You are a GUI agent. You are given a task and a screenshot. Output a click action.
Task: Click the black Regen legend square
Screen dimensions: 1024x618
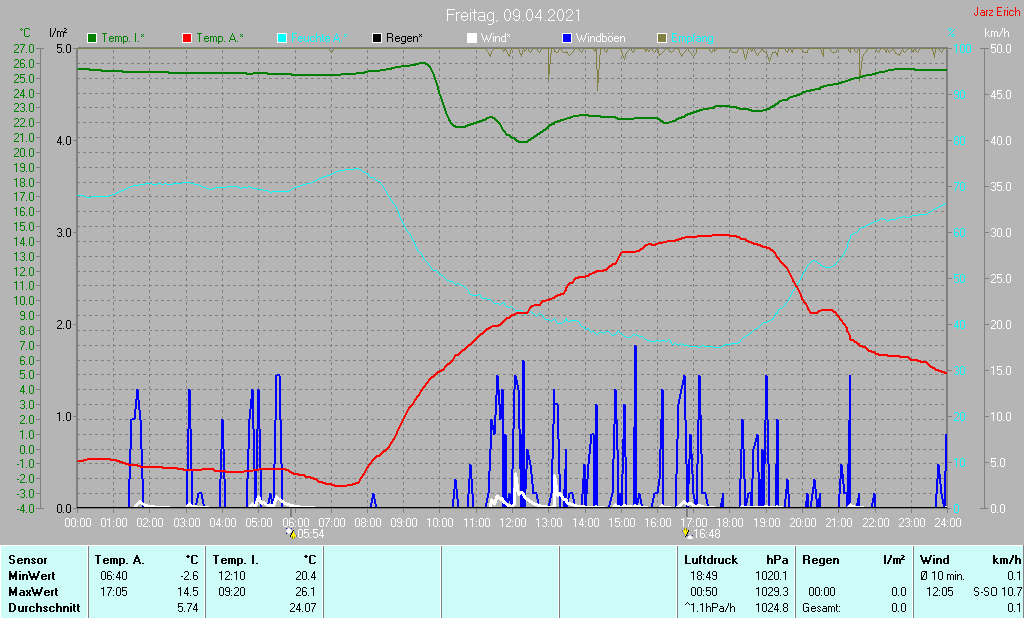click(x=377, y=38)
